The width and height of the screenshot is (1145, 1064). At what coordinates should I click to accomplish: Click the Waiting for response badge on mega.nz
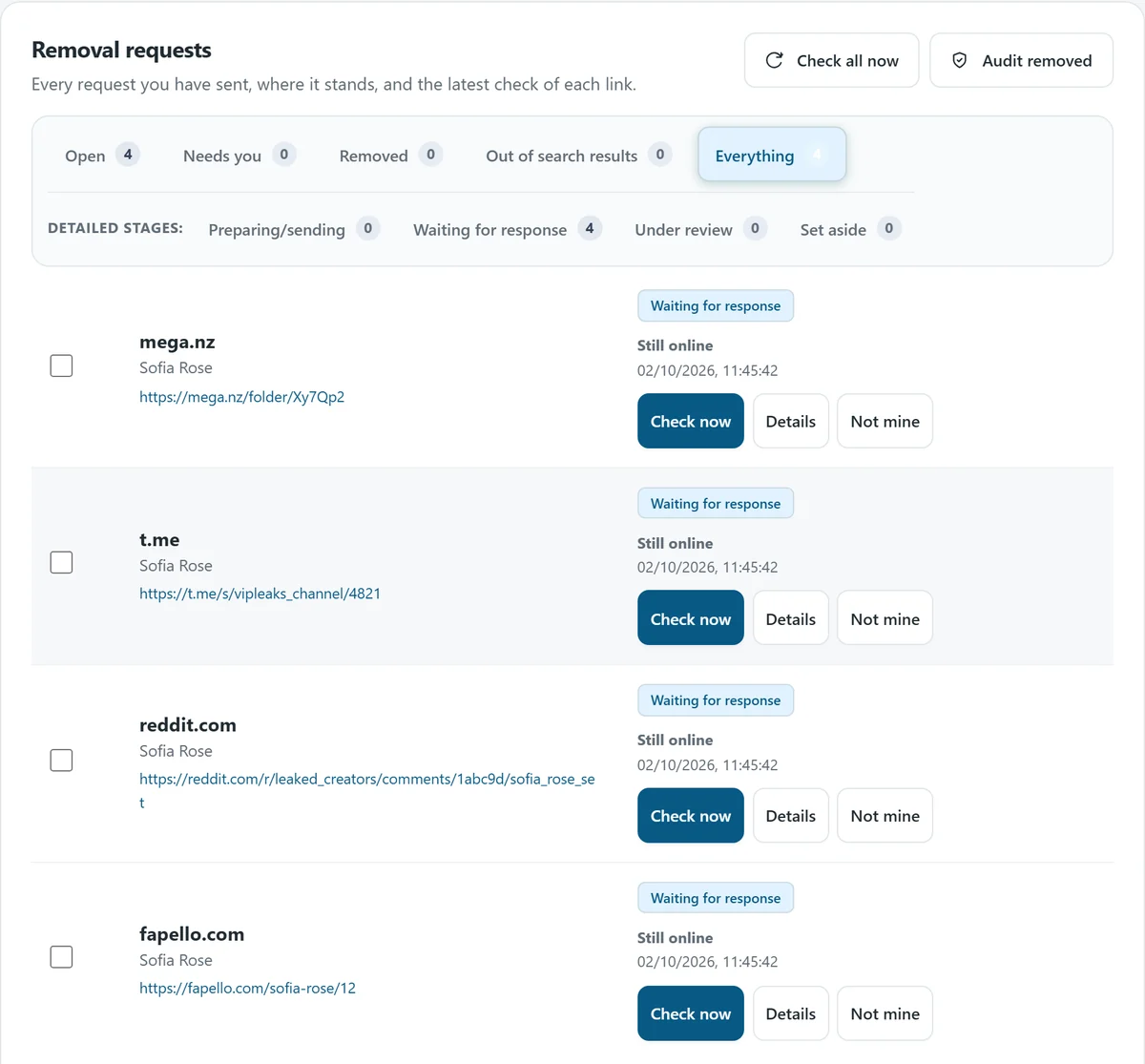[x=716, y=305]
